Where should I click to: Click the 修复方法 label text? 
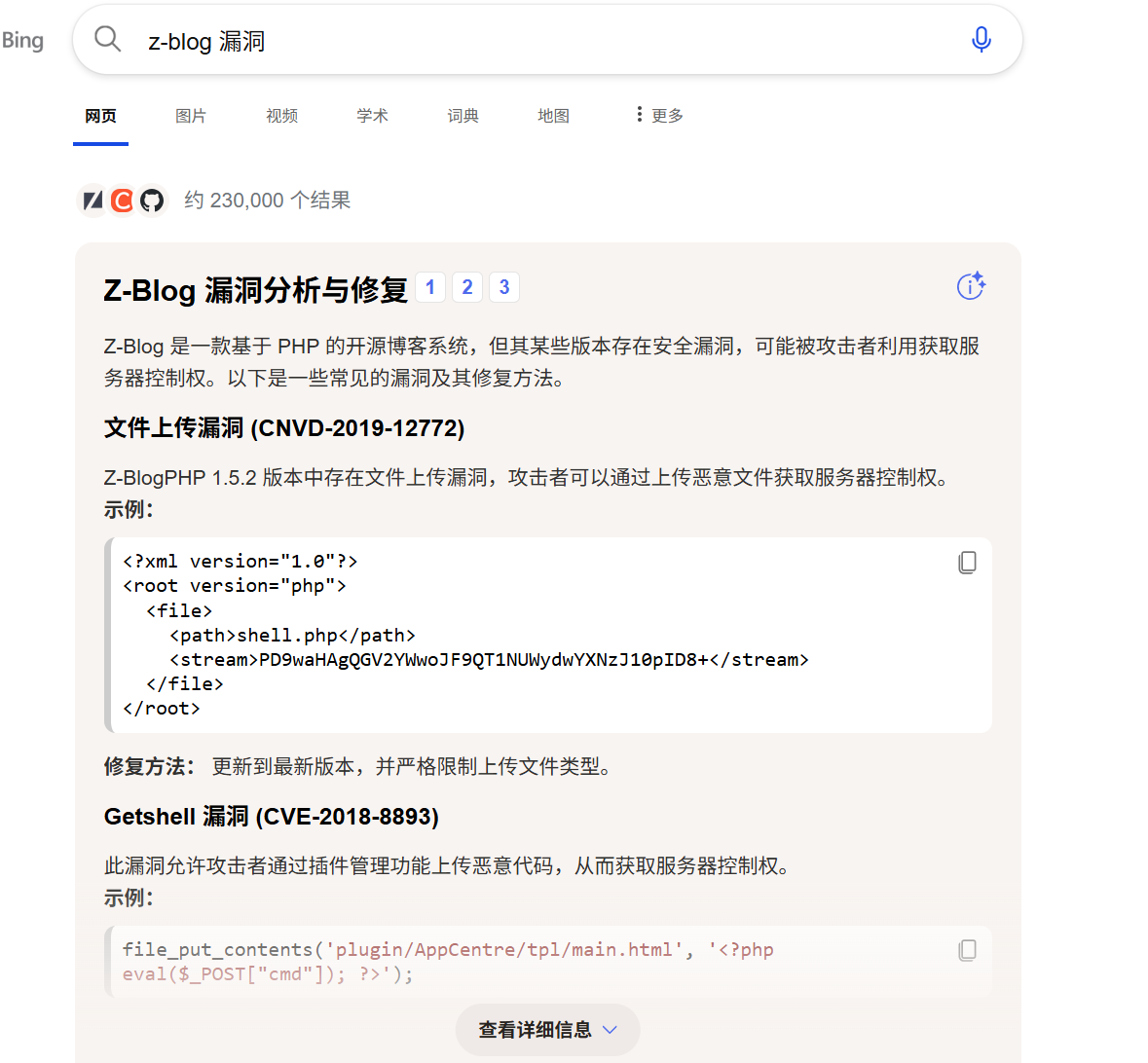[x=149, y=766]
